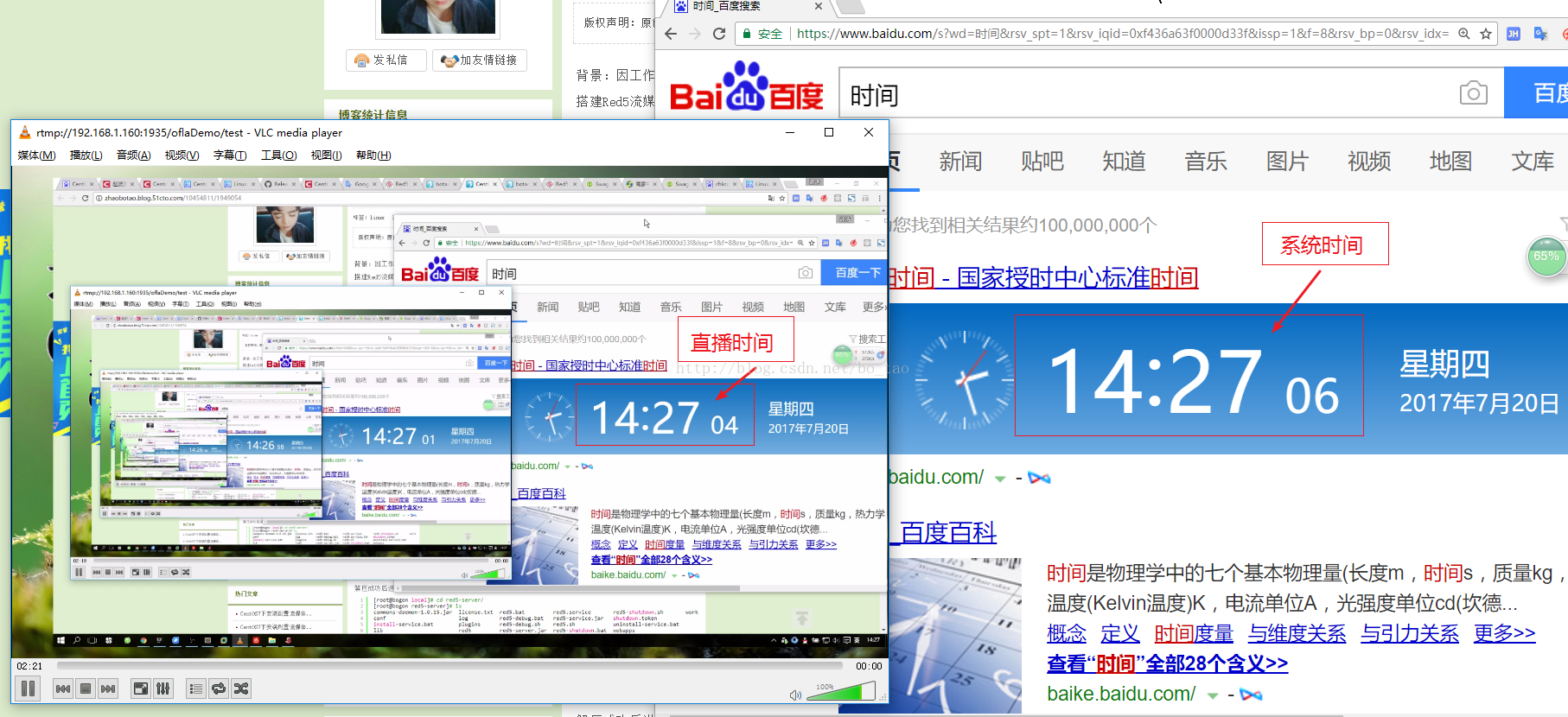Expand dropdown arrow next to baike.baidu.com/
The width and height of the screenshot is (1568, 717).
[x=1213, y=695]
